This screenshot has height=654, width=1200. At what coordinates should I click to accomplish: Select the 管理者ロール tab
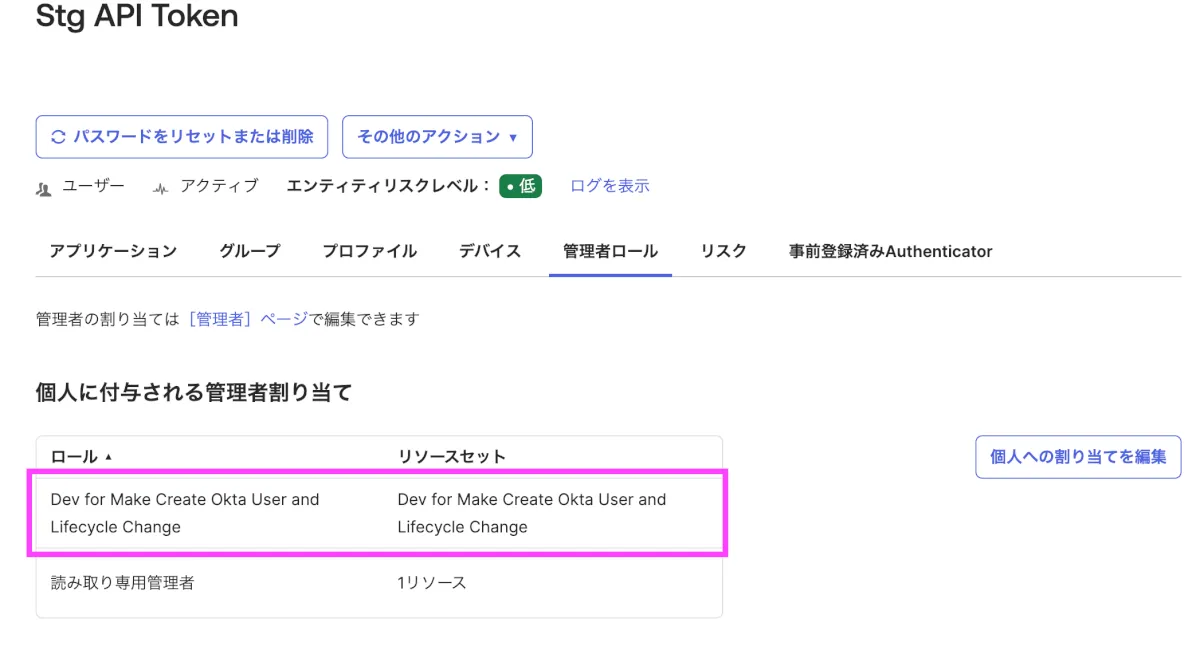tap(610, 251)
